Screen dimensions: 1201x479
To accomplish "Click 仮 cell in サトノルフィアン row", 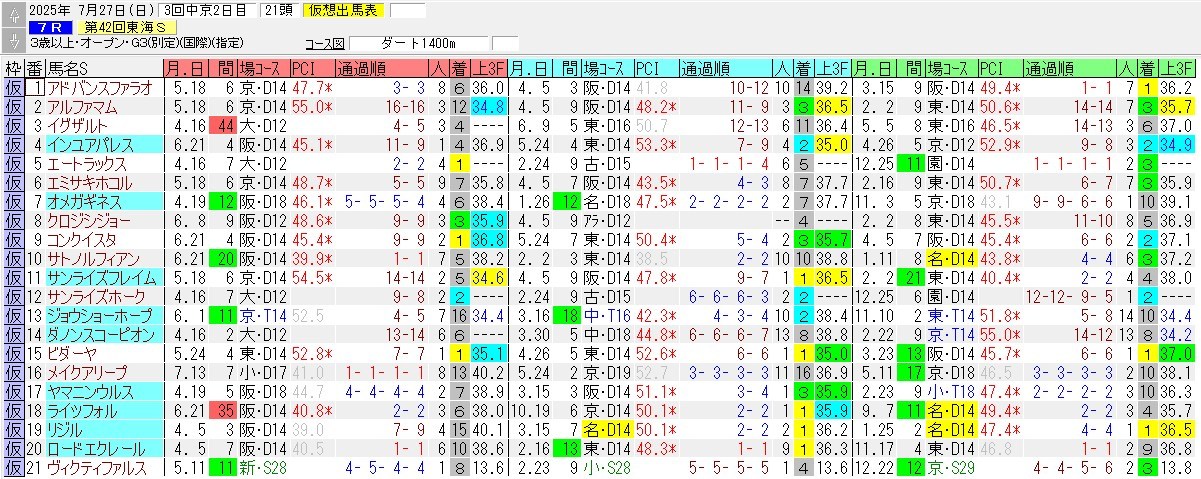I will point(13,259).
